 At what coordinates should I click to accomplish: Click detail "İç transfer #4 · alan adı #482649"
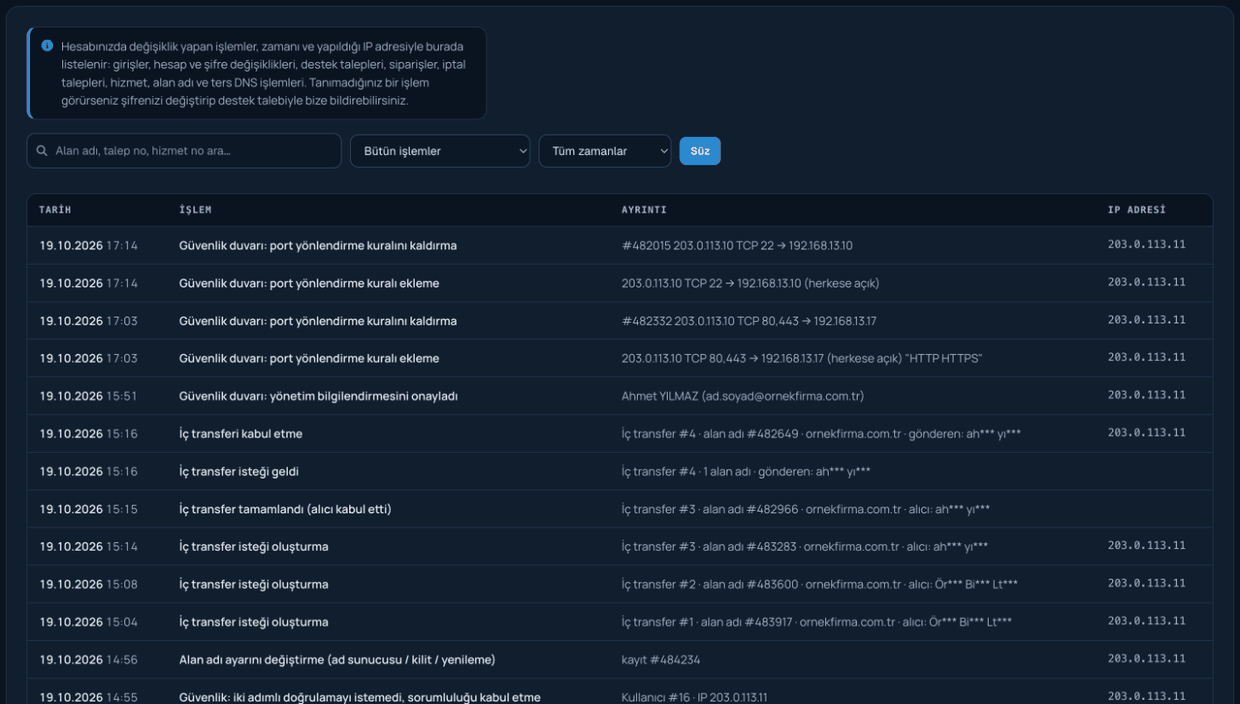click(x=821, y=434)
